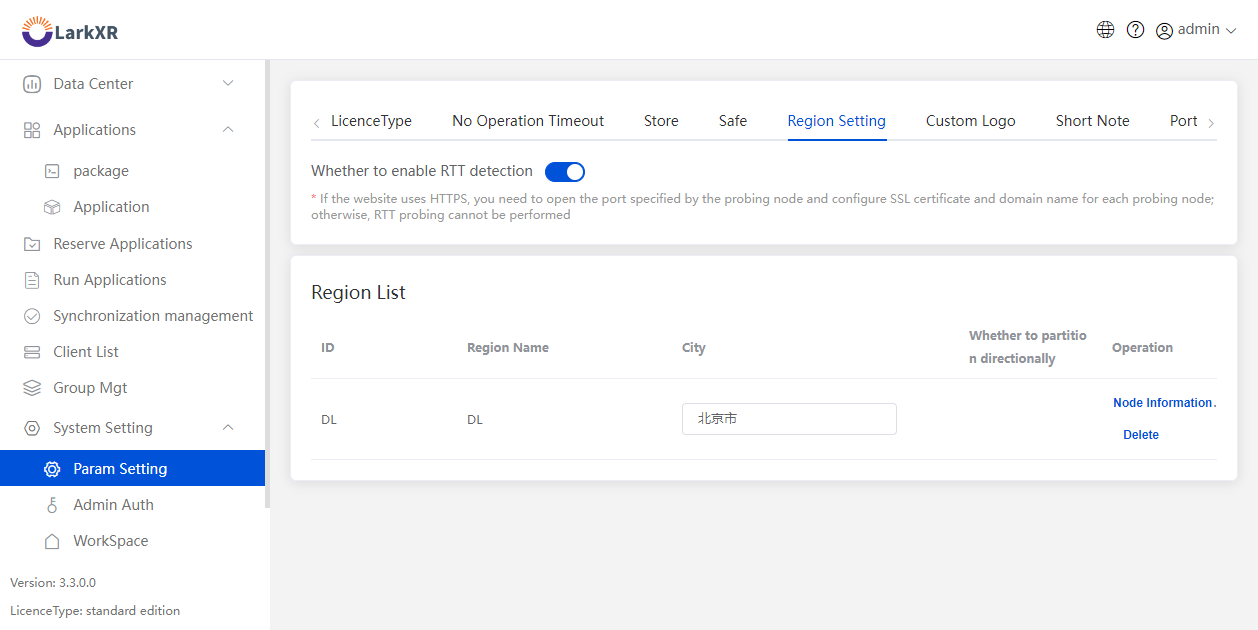The width and height of the screenshot is (1258, 630).
Task: Click the Region List heading
Action: [x=358, y=293]
